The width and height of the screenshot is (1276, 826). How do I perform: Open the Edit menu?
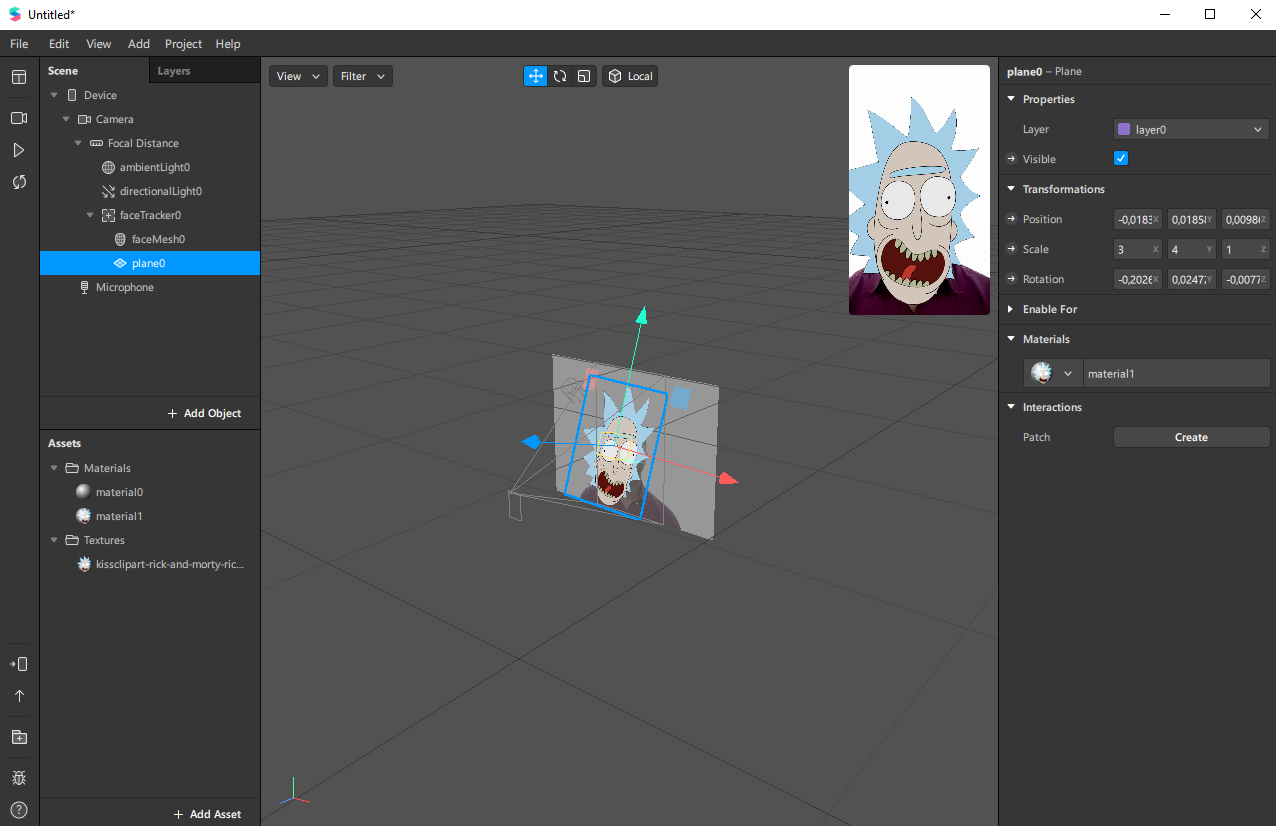click(x=59, y=44)
